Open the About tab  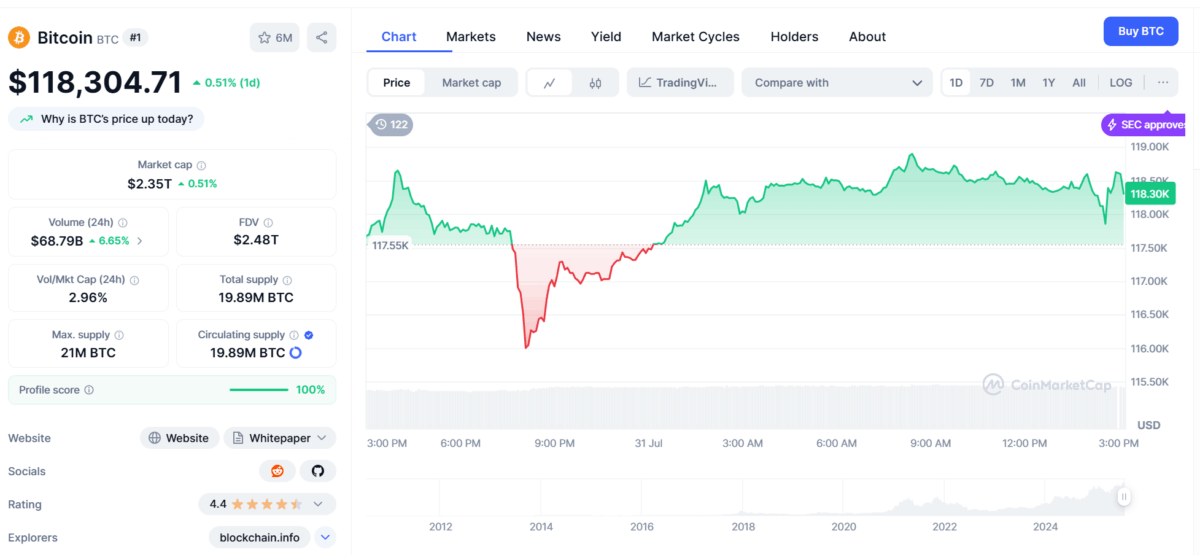click(x=867, y=36)
